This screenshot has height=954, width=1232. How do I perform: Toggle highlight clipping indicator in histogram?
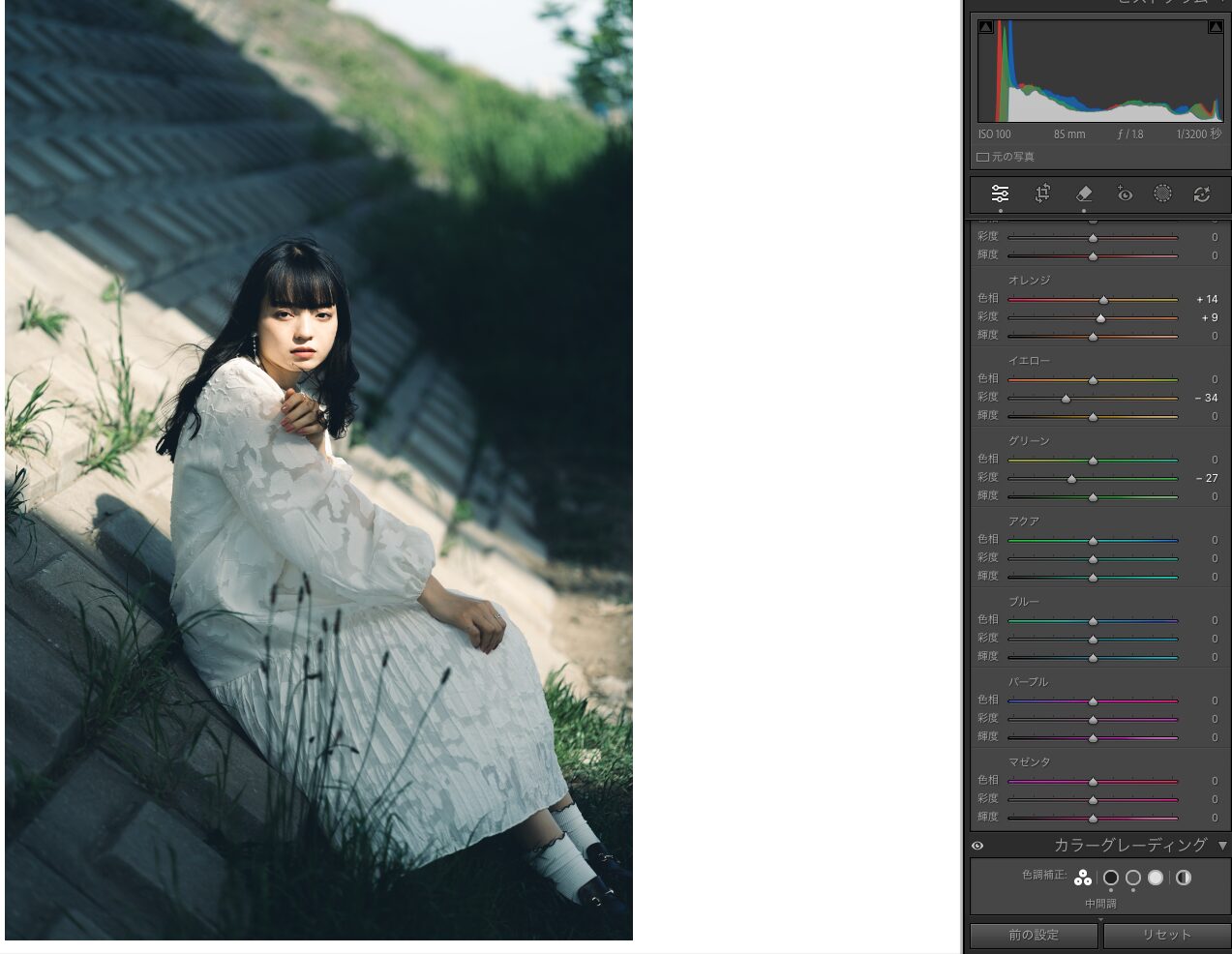(1216, 27)
